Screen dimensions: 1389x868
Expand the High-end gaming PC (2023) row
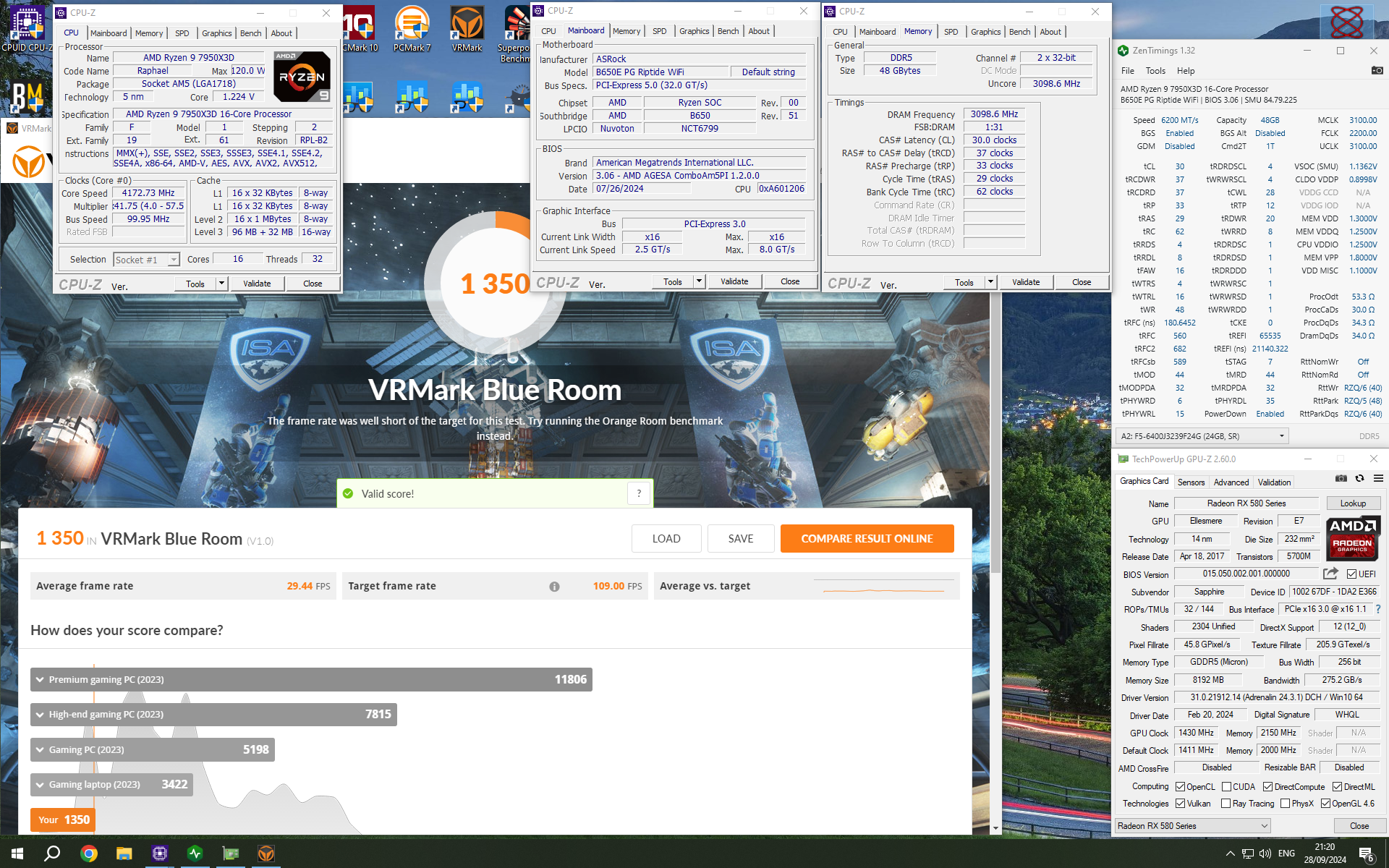click(213, 715)
